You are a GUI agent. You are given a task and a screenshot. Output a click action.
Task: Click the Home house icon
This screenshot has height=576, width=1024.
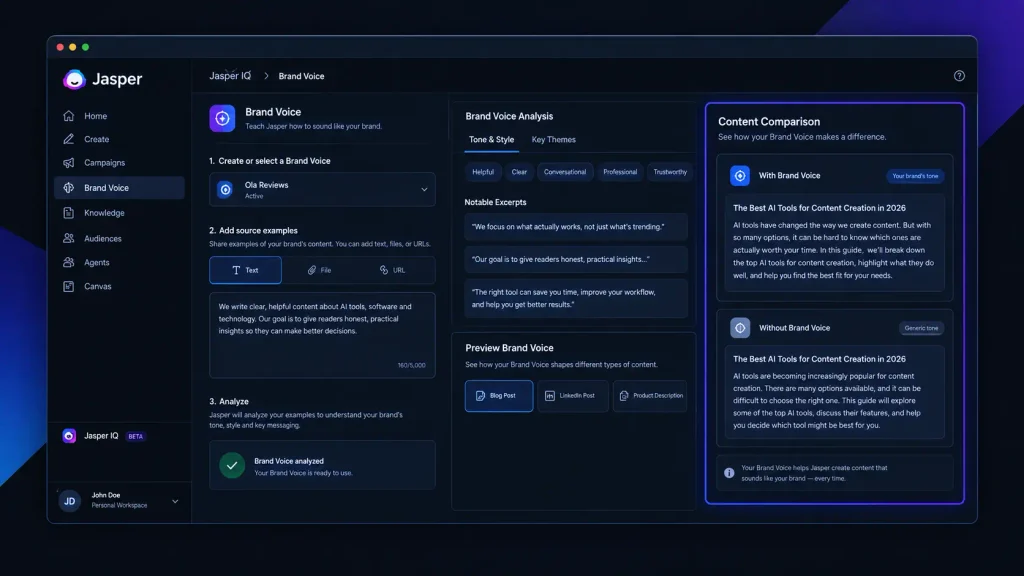(69, 116)
